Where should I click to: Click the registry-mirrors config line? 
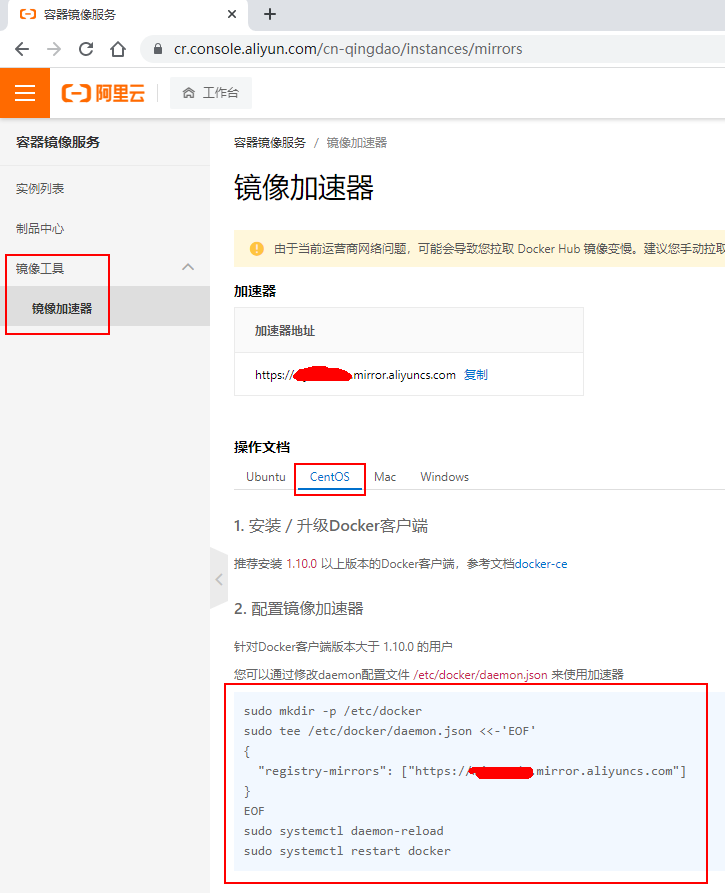[472, 771]
